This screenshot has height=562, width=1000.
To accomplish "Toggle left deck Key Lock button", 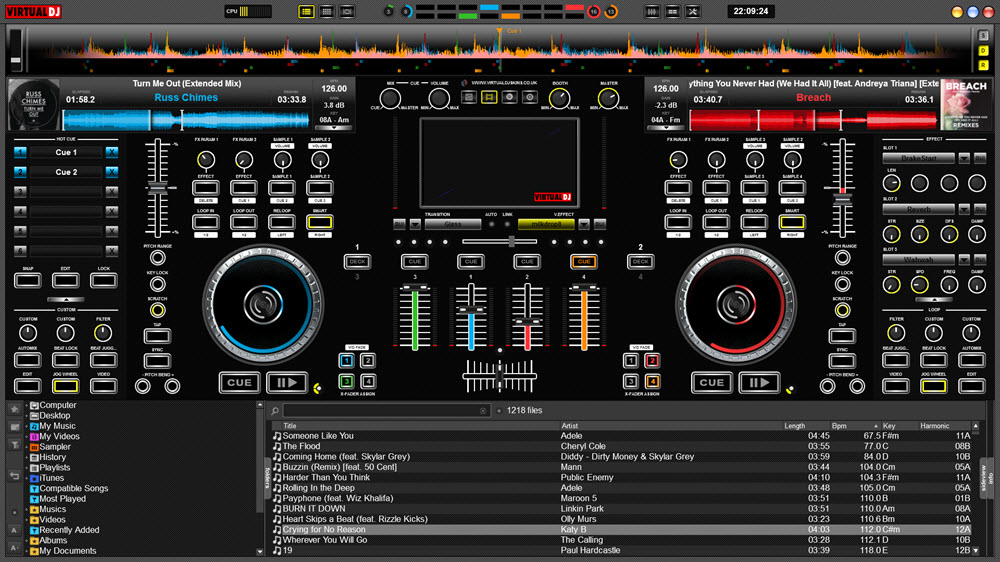I will pos(157,284).
